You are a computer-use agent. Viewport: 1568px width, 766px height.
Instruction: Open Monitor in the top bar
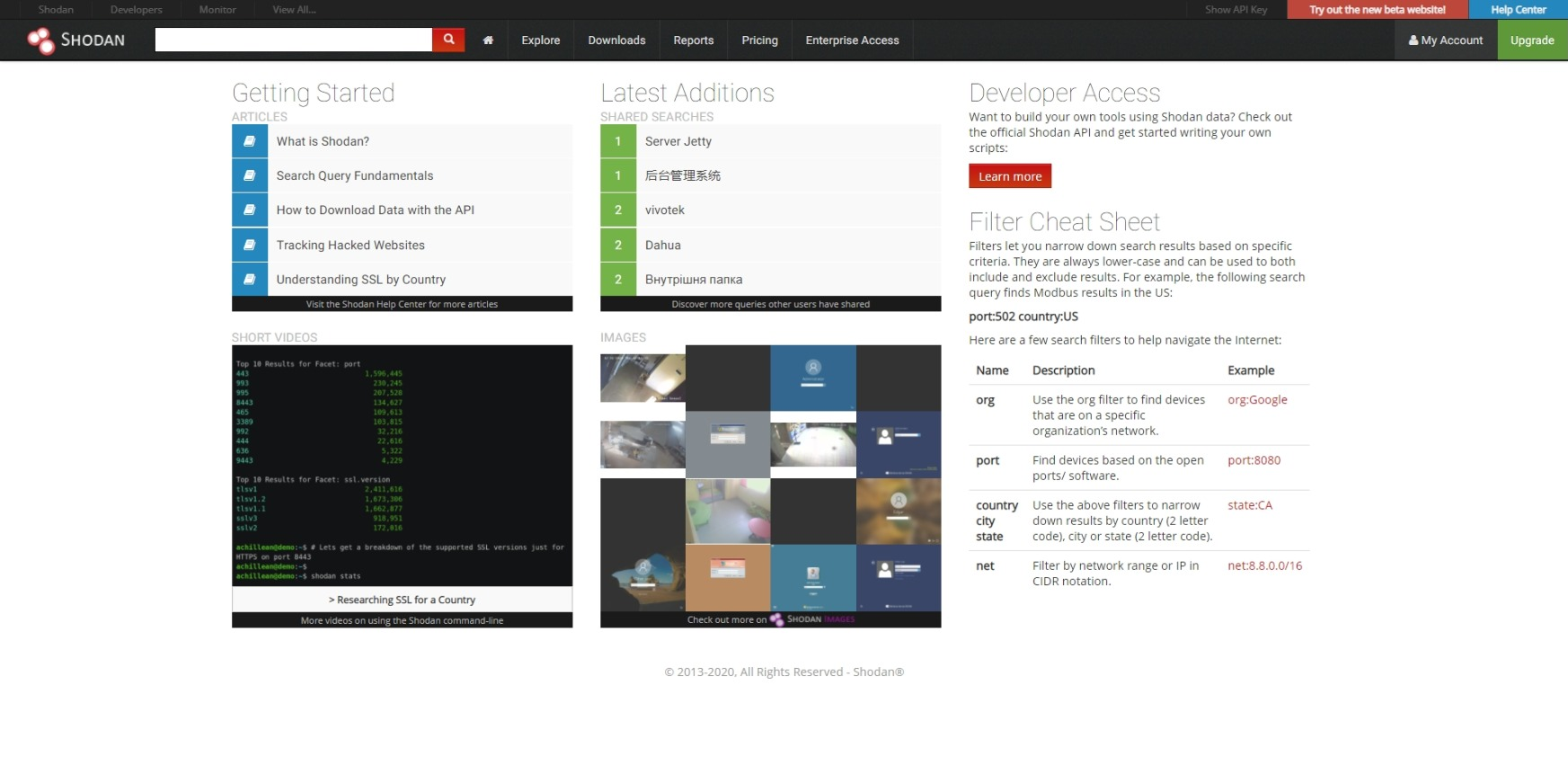pos(217,10)
